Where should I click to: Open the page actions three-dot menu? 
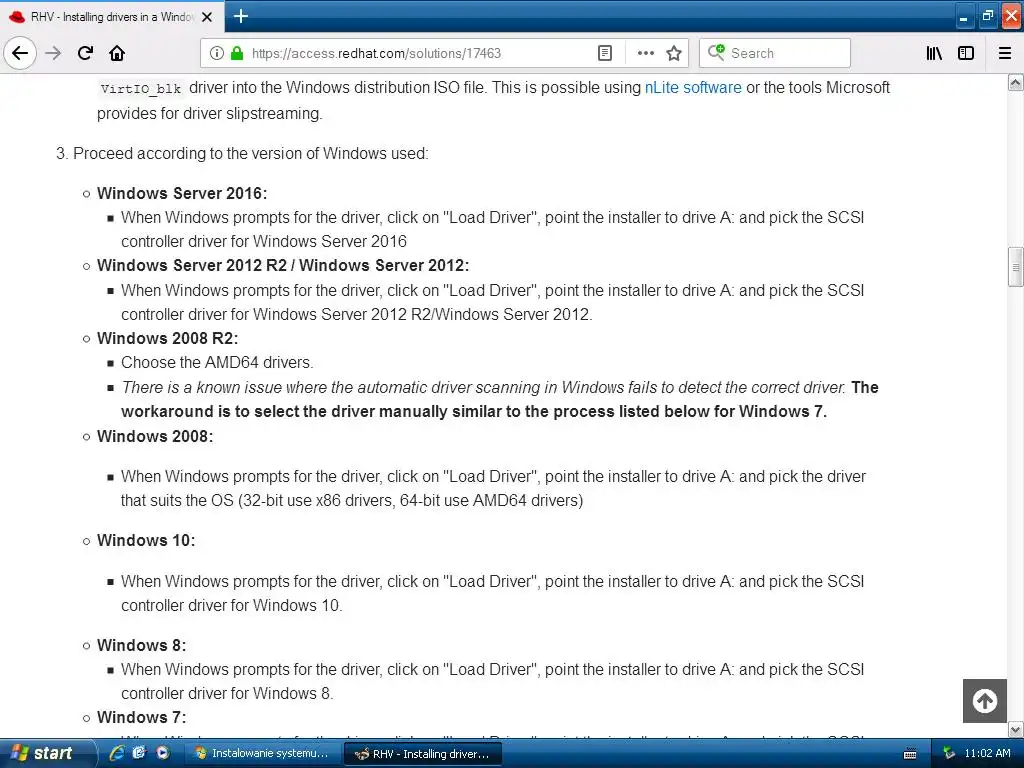point(645,53)
